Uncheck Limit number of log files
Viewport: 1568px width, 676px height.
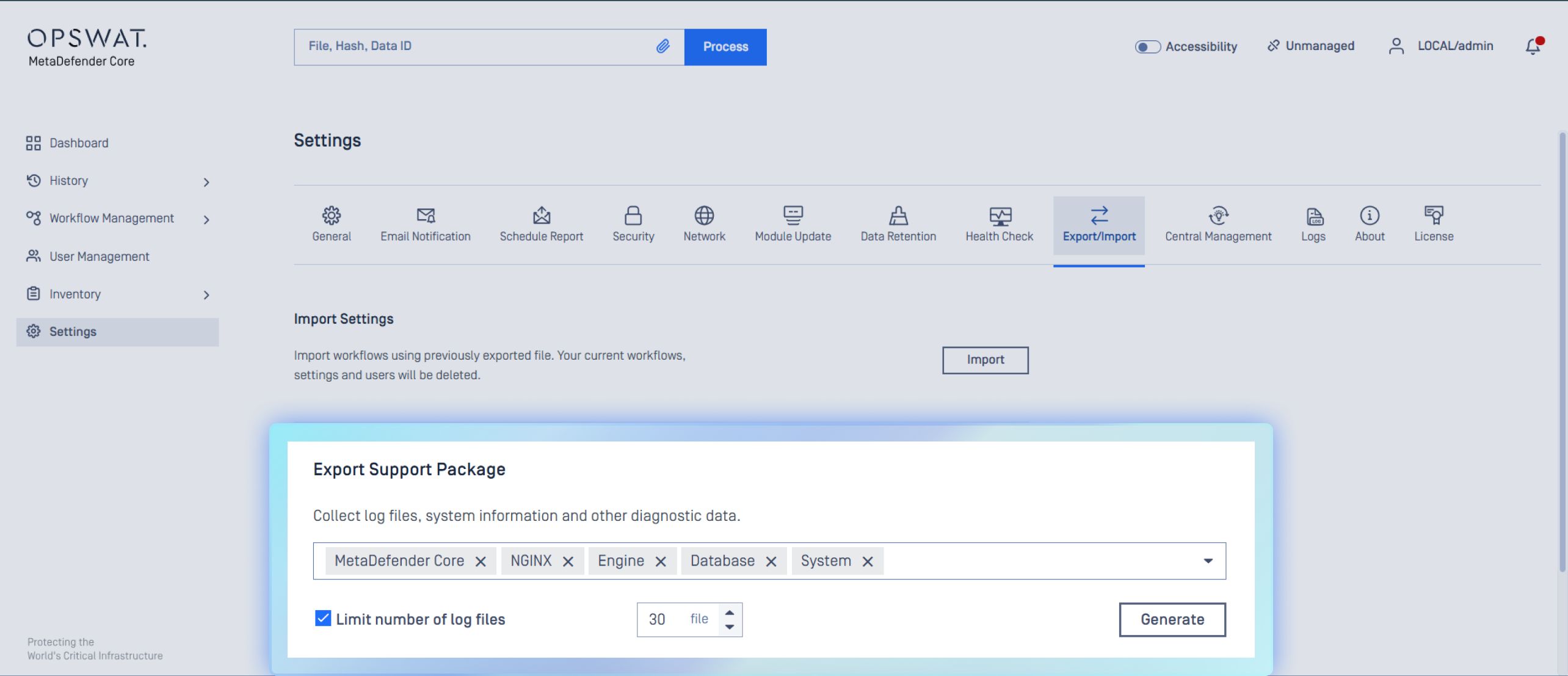(323, 619)
